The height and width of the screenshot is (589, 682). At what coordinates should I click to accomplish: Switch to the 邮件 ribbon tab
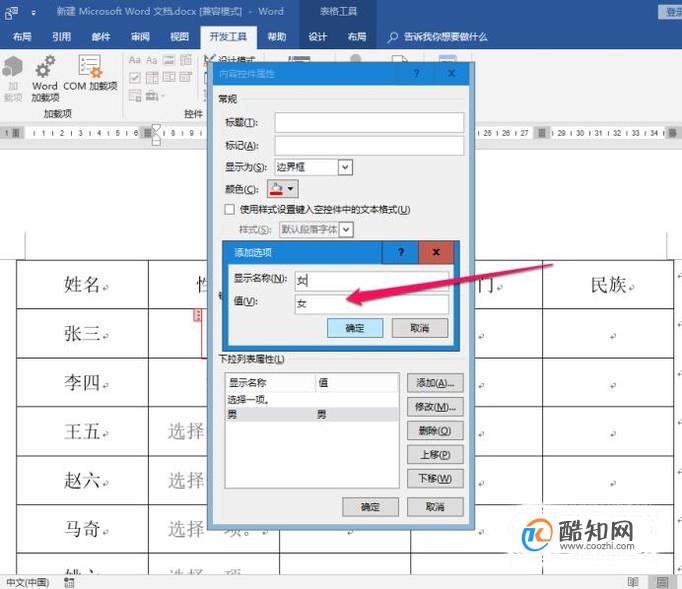click(100, 37)
